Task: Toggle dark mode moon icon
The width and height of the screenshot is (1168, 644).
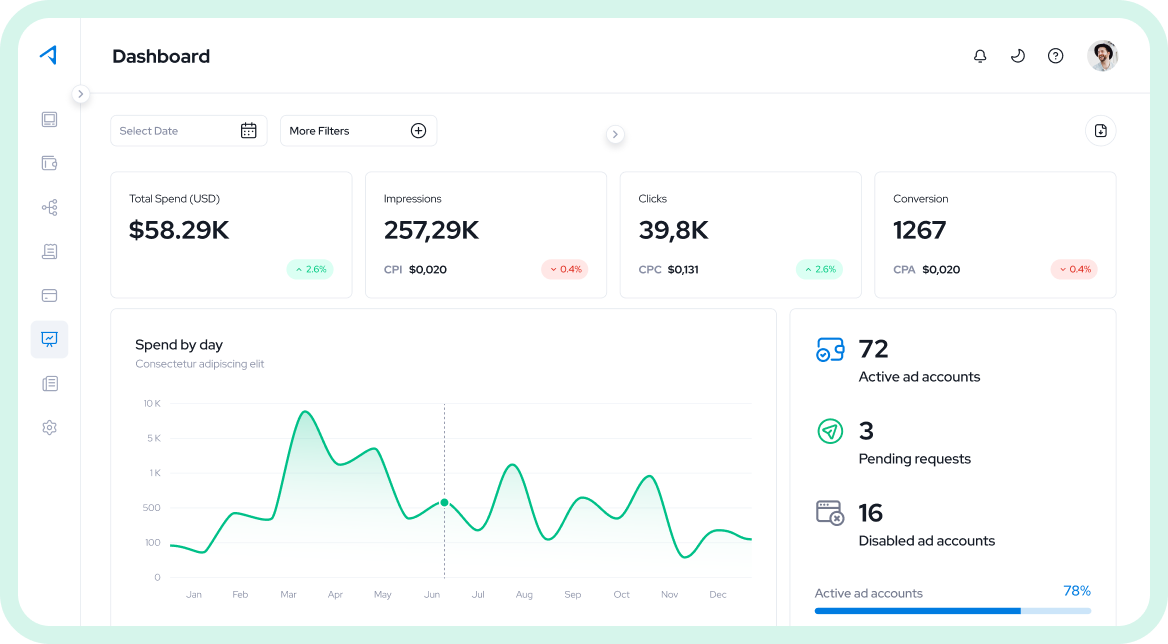Action: tap(1018, 56)
